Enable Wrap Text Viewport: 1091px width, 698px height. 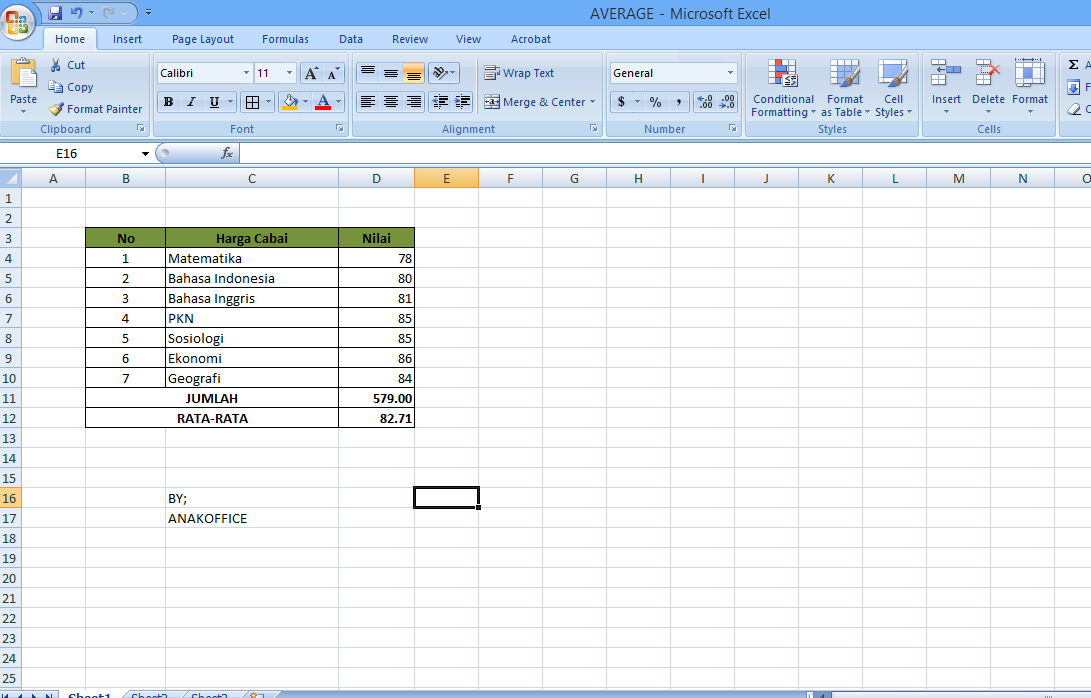519,72
